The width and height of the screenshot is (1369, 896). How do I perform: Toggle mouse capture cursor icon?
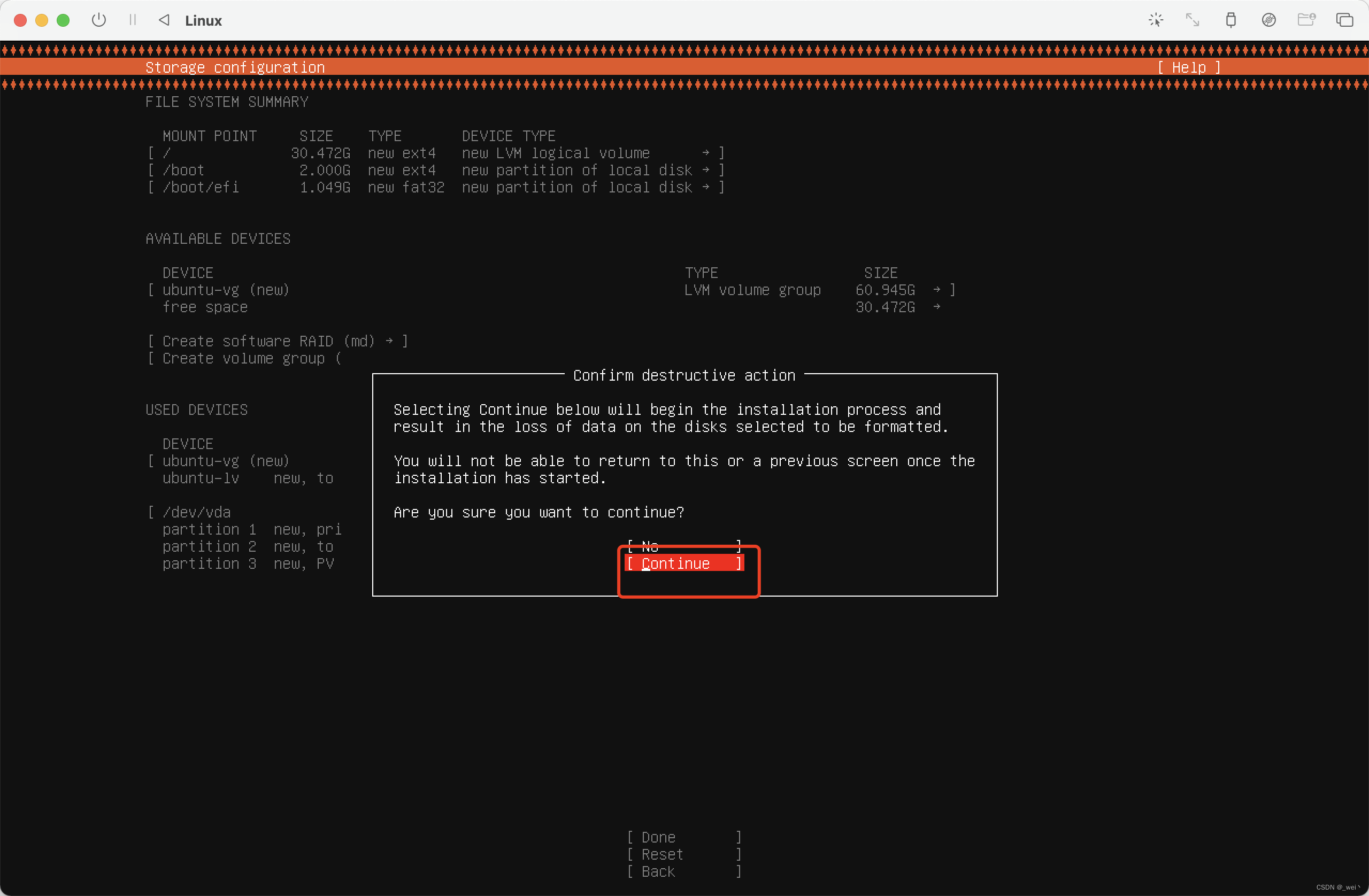coord(1156,20)
